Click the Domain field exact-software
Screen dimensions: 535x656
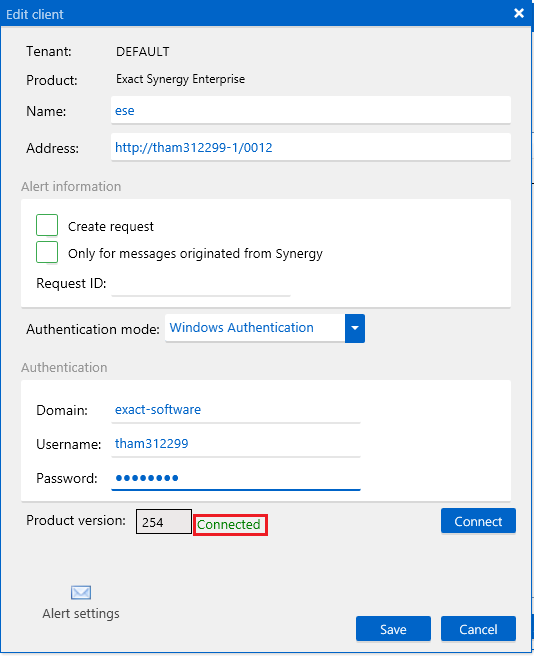(236, 410)
